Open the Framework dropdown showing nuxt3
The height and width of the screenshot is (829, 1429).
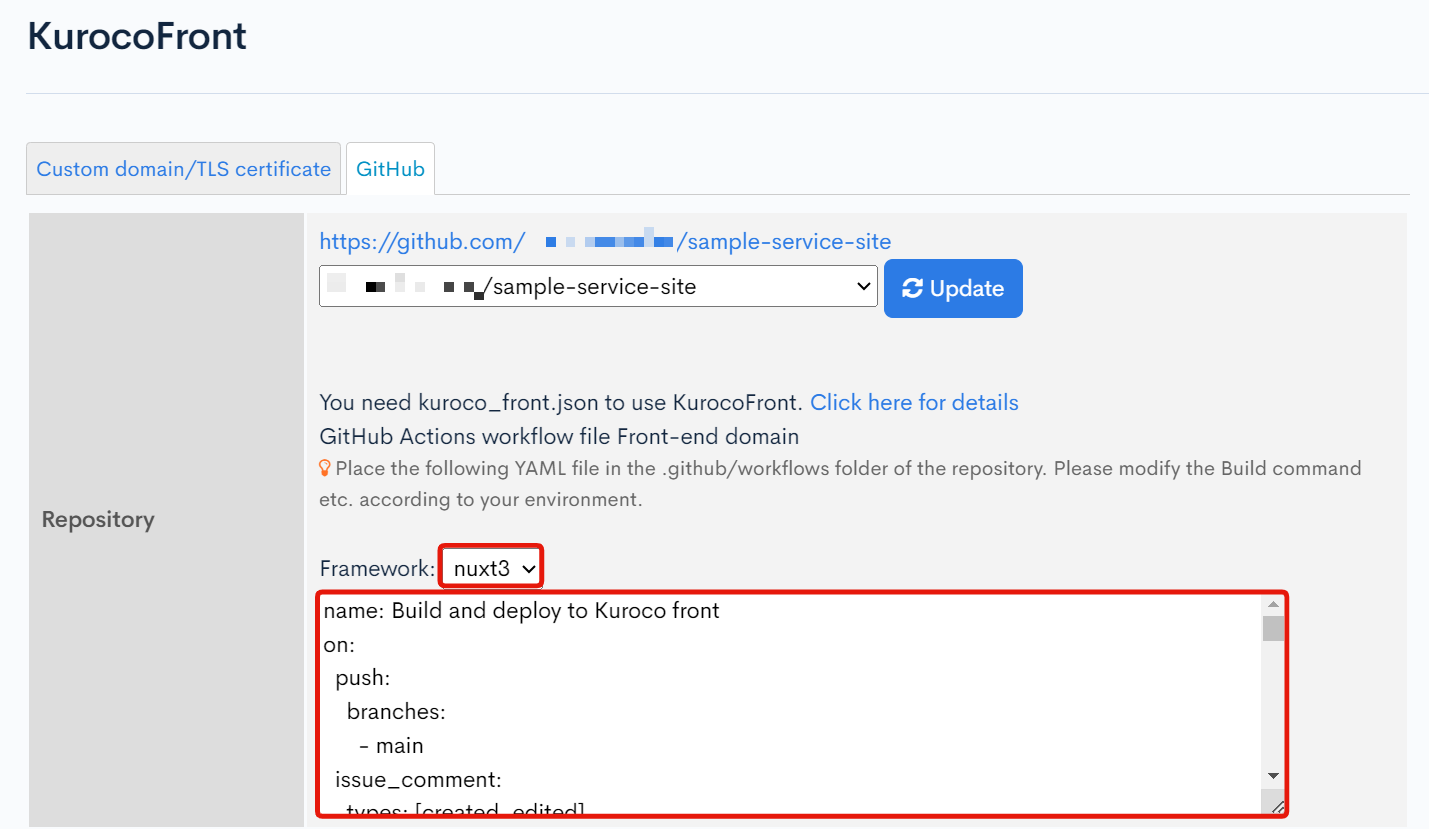point(490,566)
